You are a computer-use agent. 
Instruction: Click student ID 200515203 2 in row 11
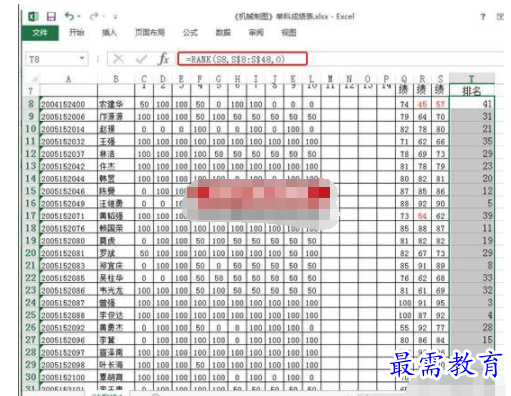click(68, 141)
